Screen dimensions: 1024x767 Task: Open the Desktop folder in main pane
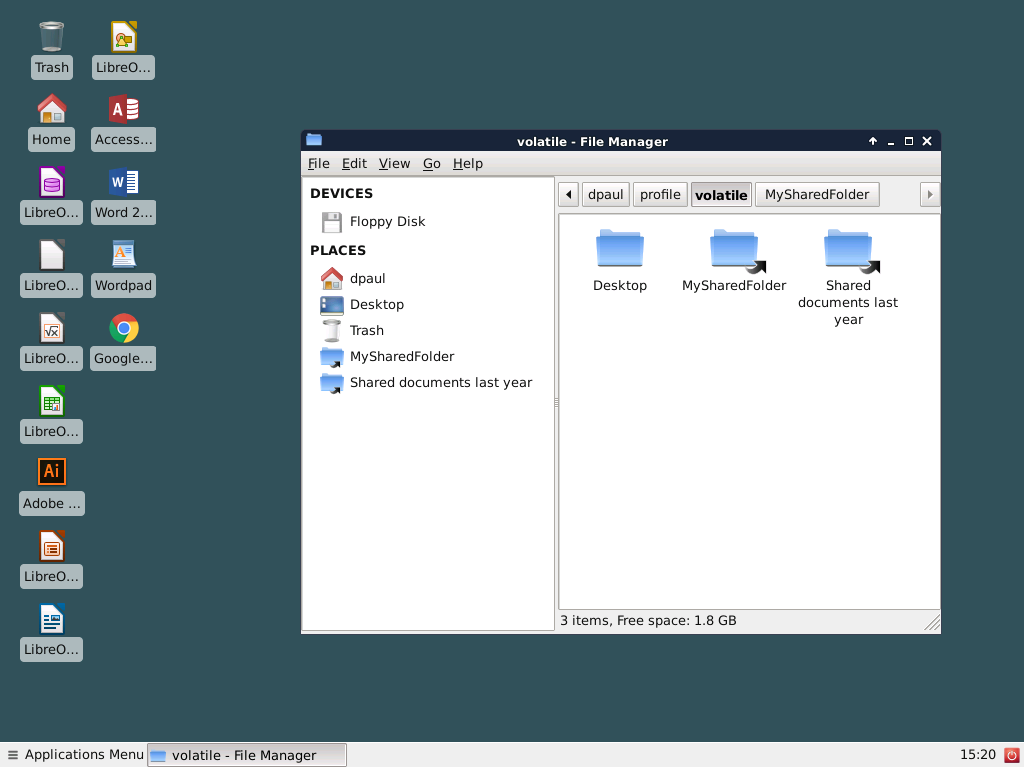[x=619, y=247]
